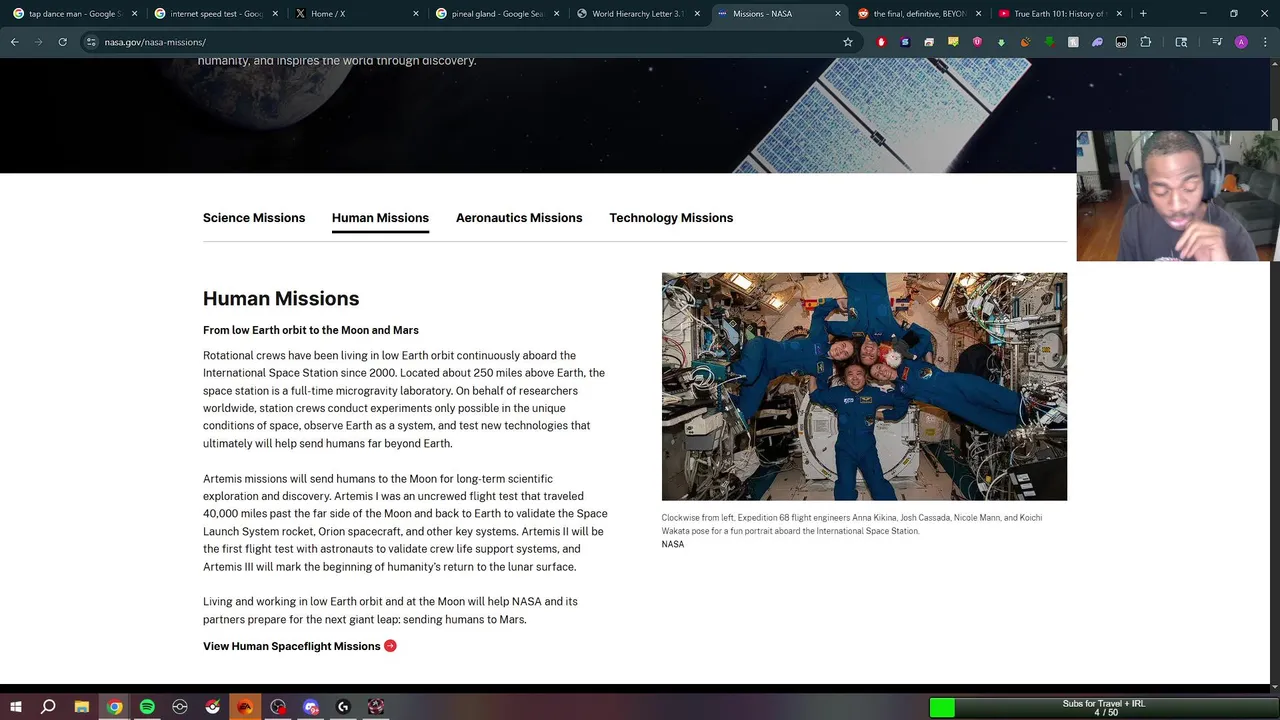
Task: Open View Human Spaceflight Missions link
Action: tap(292, 646)
